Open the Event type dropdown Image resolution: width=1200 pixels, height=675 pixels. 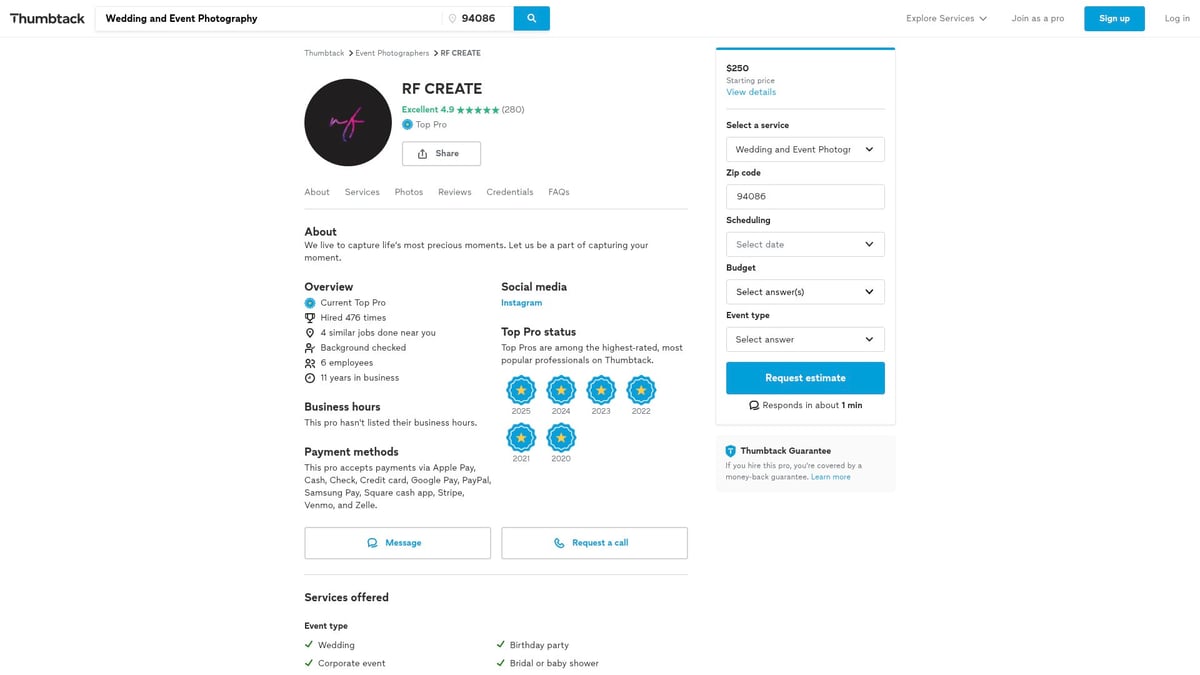coord(805,340)
